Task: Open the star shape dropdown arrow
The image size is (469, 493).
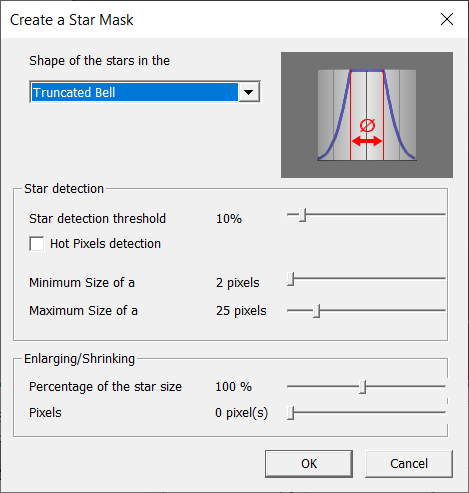Action: coord(249,92)
